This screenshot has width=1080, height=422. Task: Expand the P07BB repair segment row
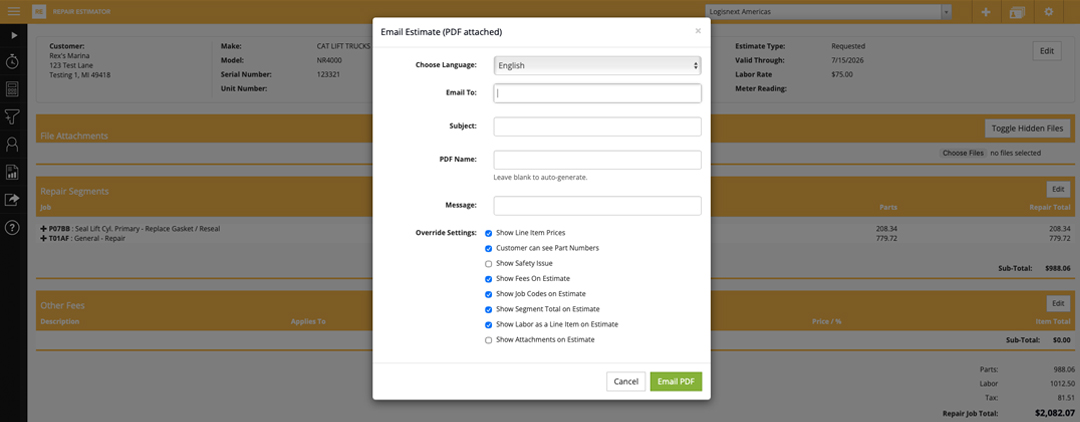[x=44, y=229]
